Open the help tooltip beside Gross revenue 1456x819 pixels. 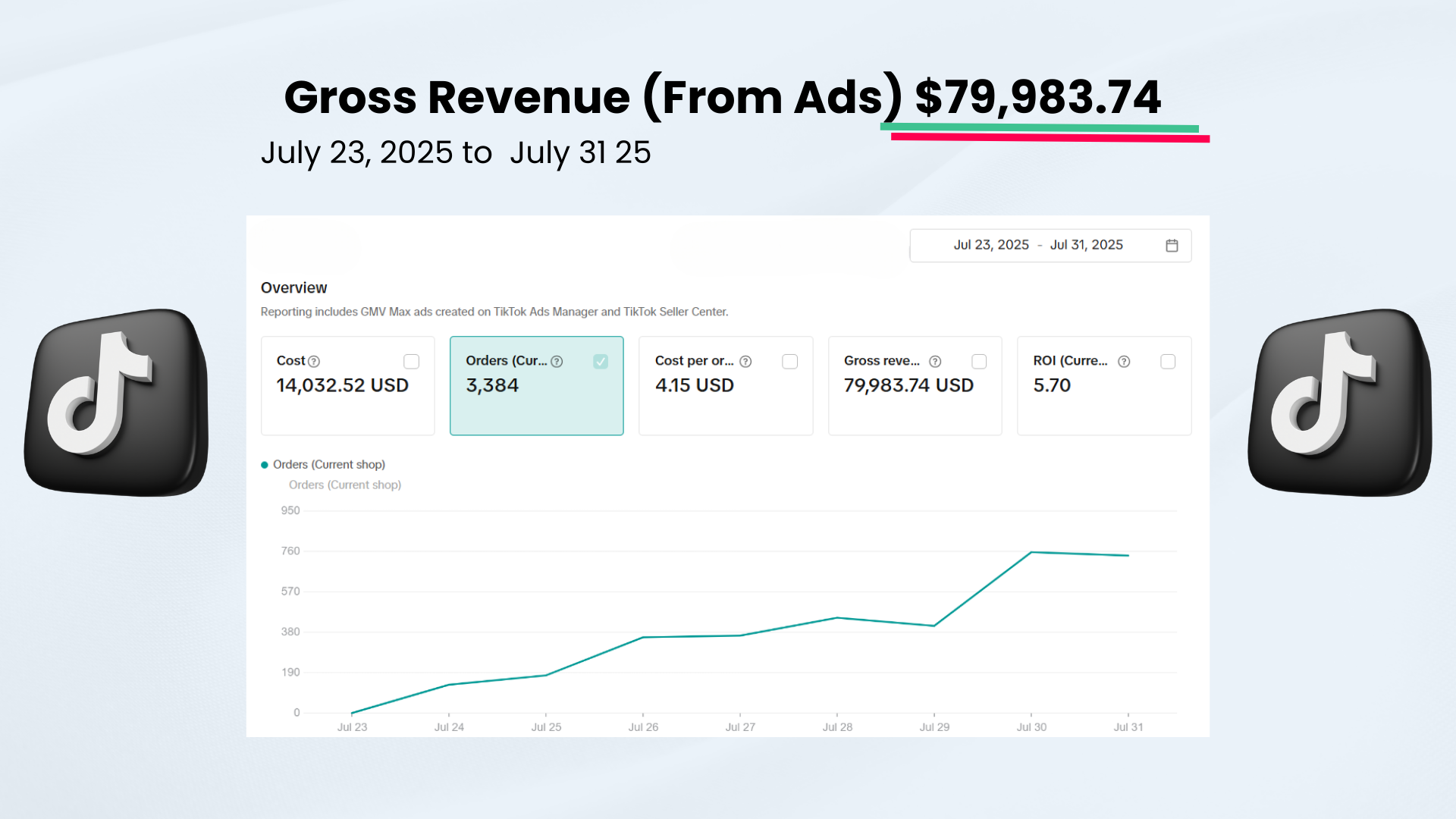pos(934,362)
